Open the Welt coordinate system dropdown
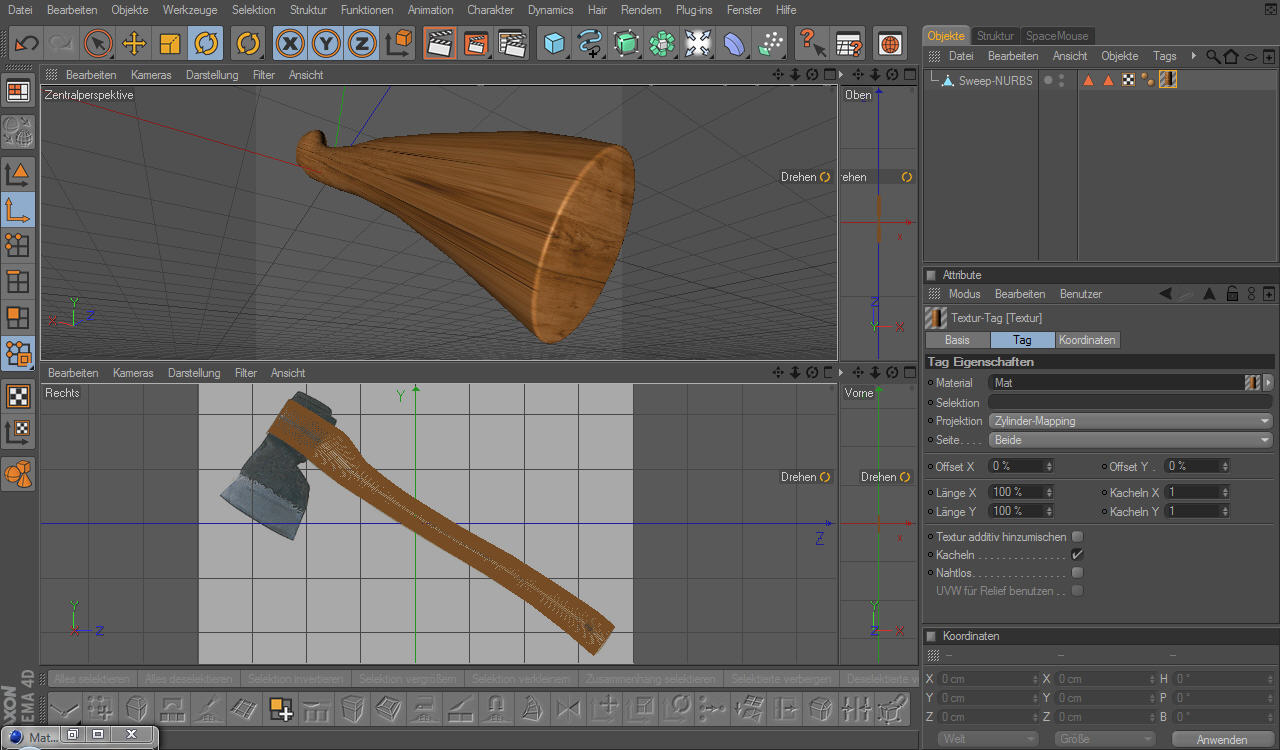The image size is (1280, 750). click(988, 739)
